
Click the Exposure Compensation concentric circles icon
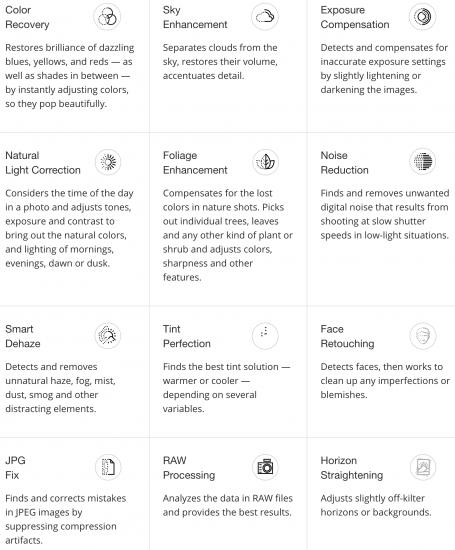point(422,16)
